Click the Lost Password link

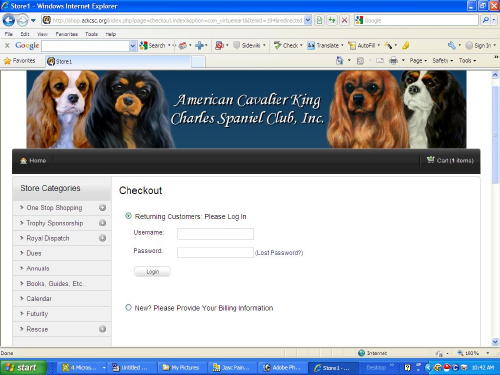click(279, 253)
